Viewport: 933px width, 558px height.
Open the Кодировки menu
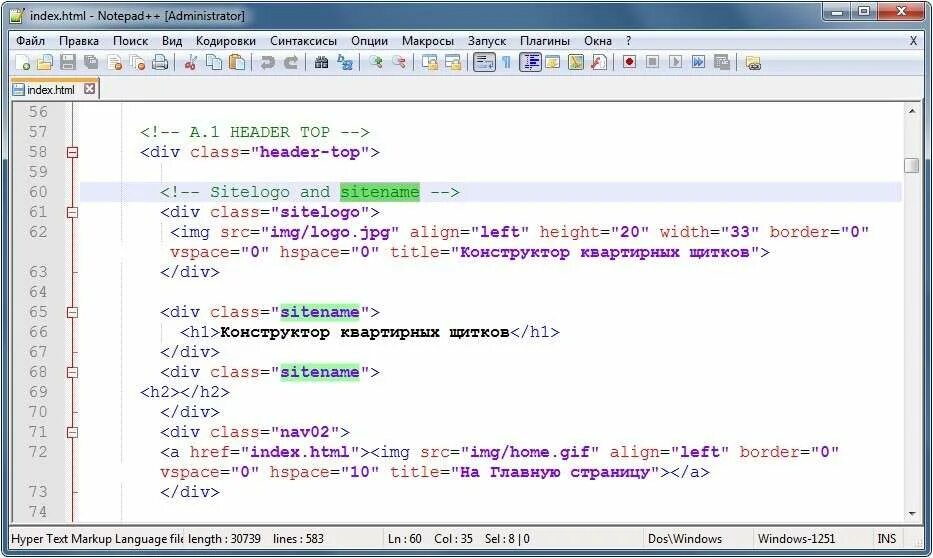(x=226, y=41)
